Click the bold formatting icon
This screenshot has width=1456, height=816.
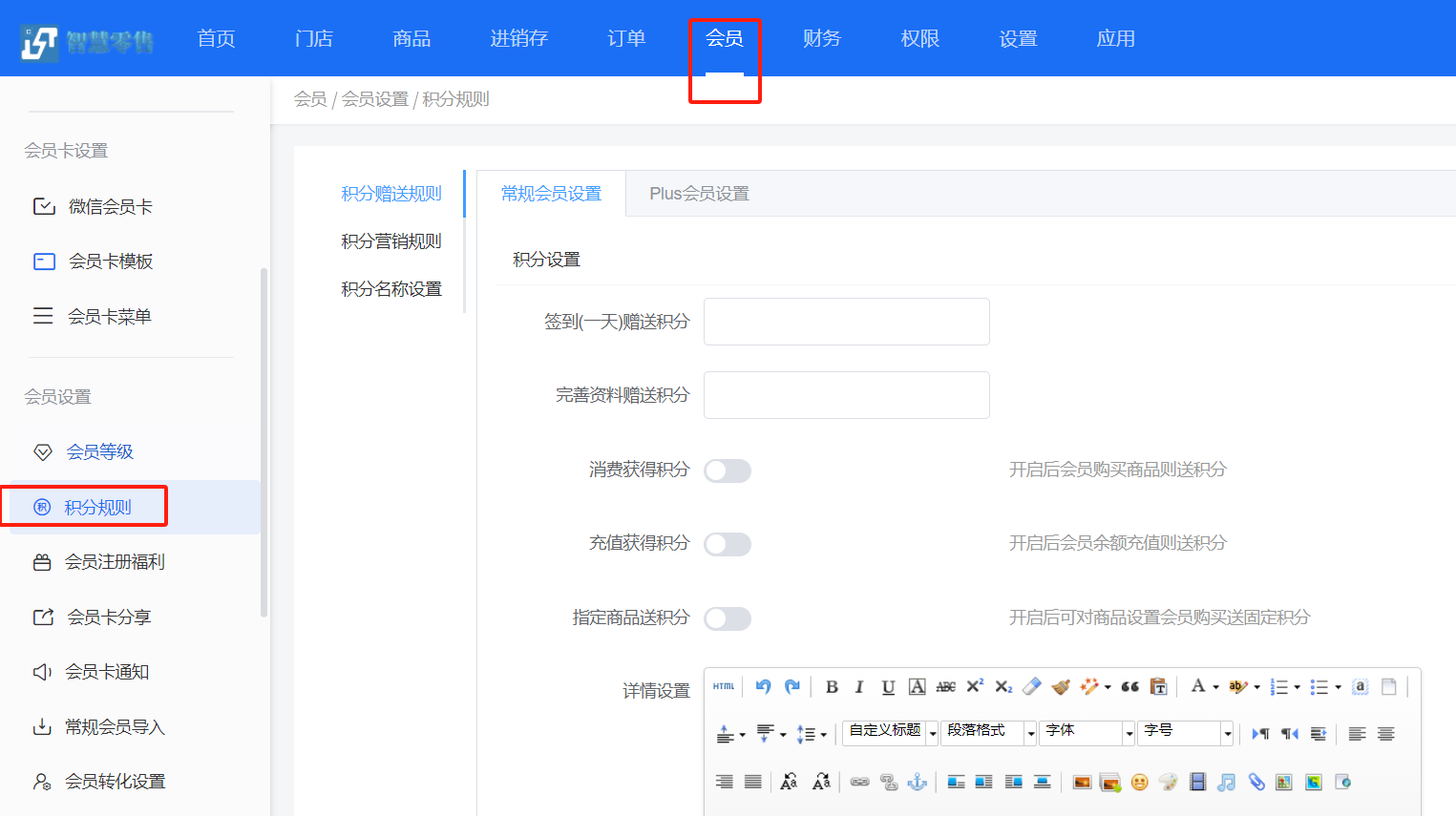[x=832, y=687]
